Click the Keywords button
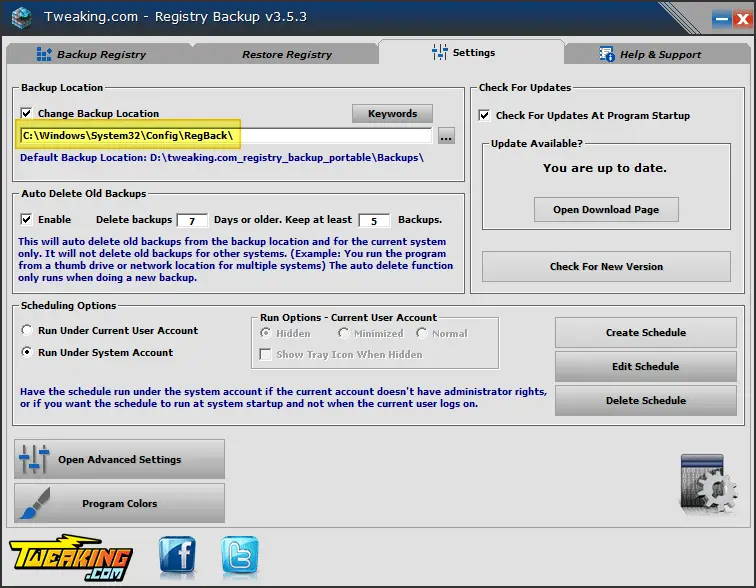This screenshot has width=756, height=588. (392, 114)
